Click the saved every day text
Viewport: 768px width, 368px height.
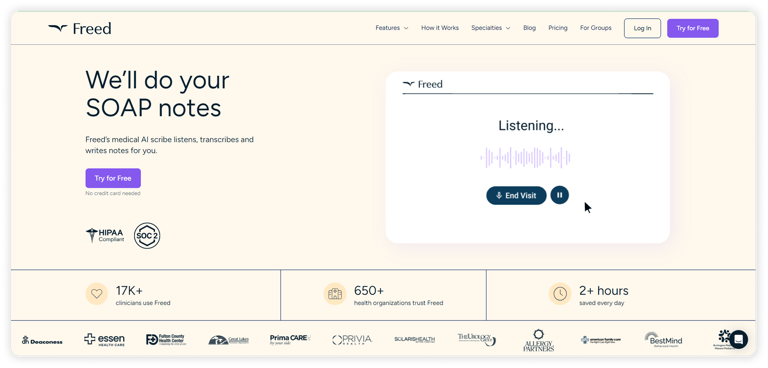(601, 303)
